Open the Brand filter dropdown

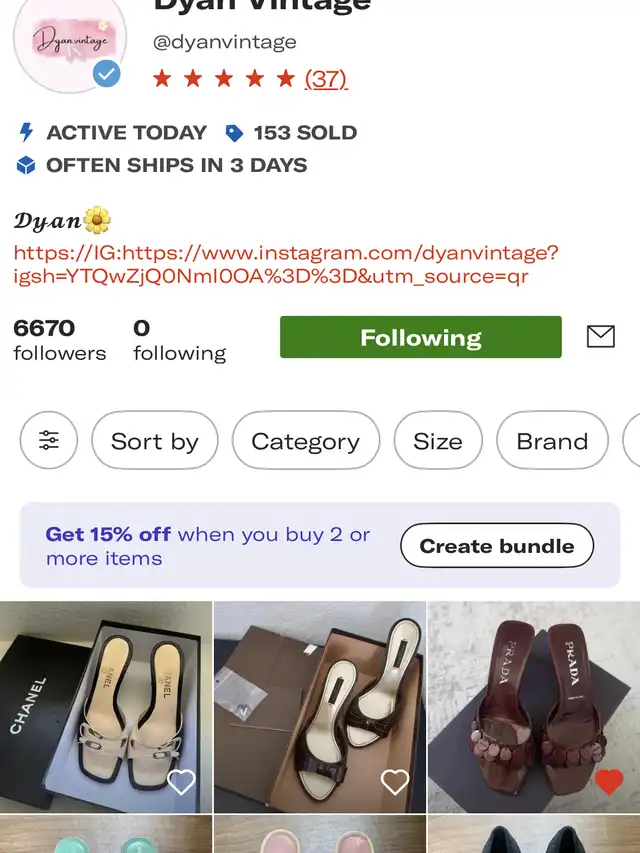[x=552, y=441]
